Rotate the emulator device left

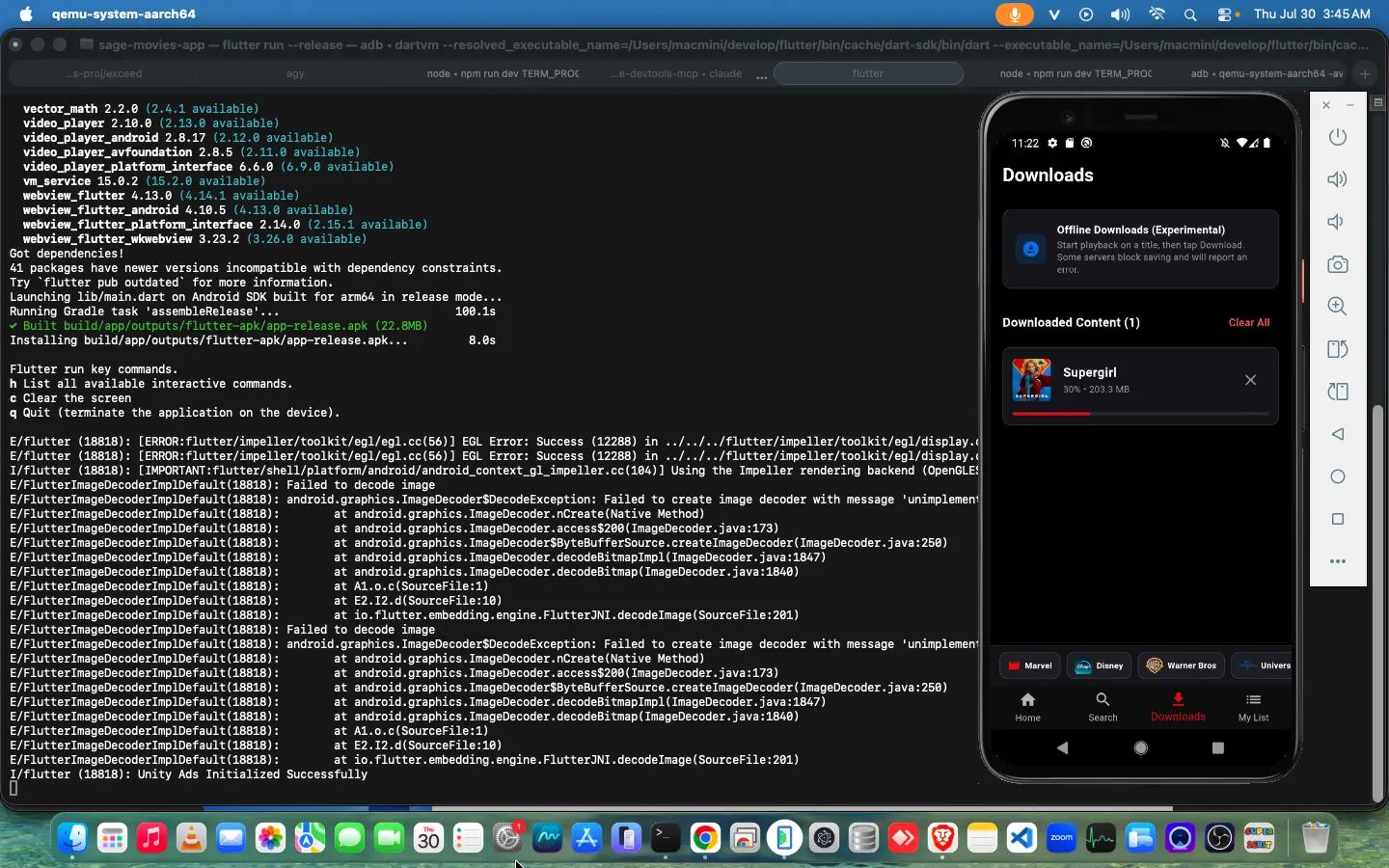[x=1337, y=392]
